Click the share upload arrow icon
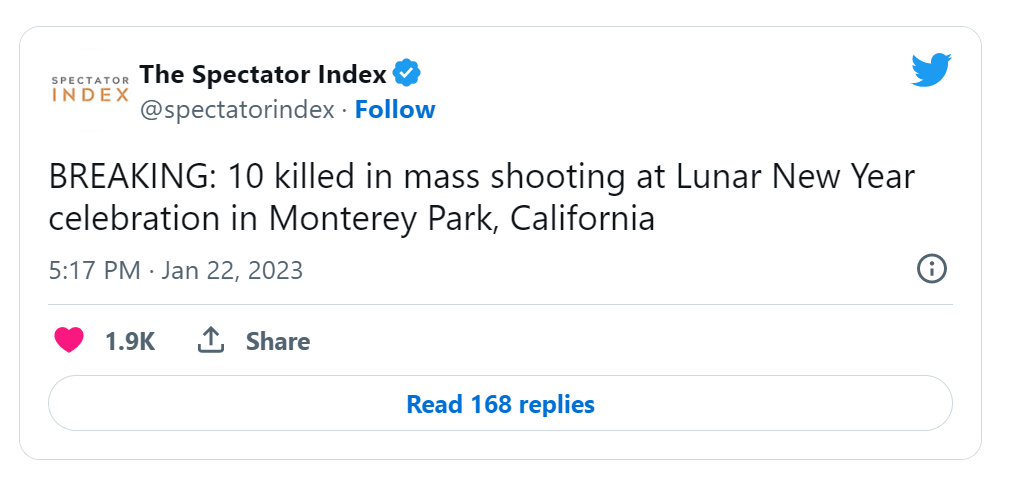Screen dimensions: 1010x477 coord(211,340)
